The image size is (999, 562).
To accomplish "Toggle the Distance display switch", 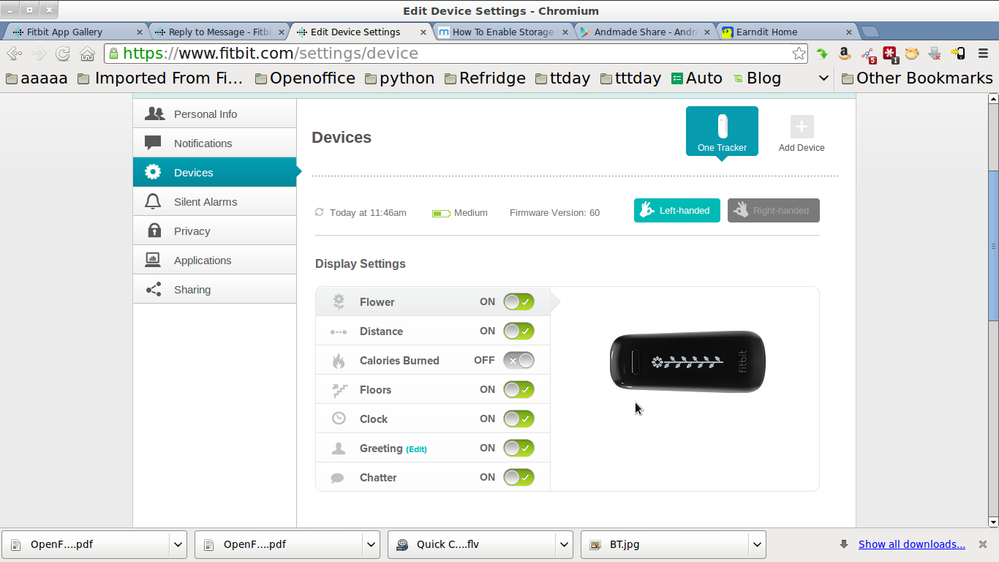I will (x=519, y=331).
